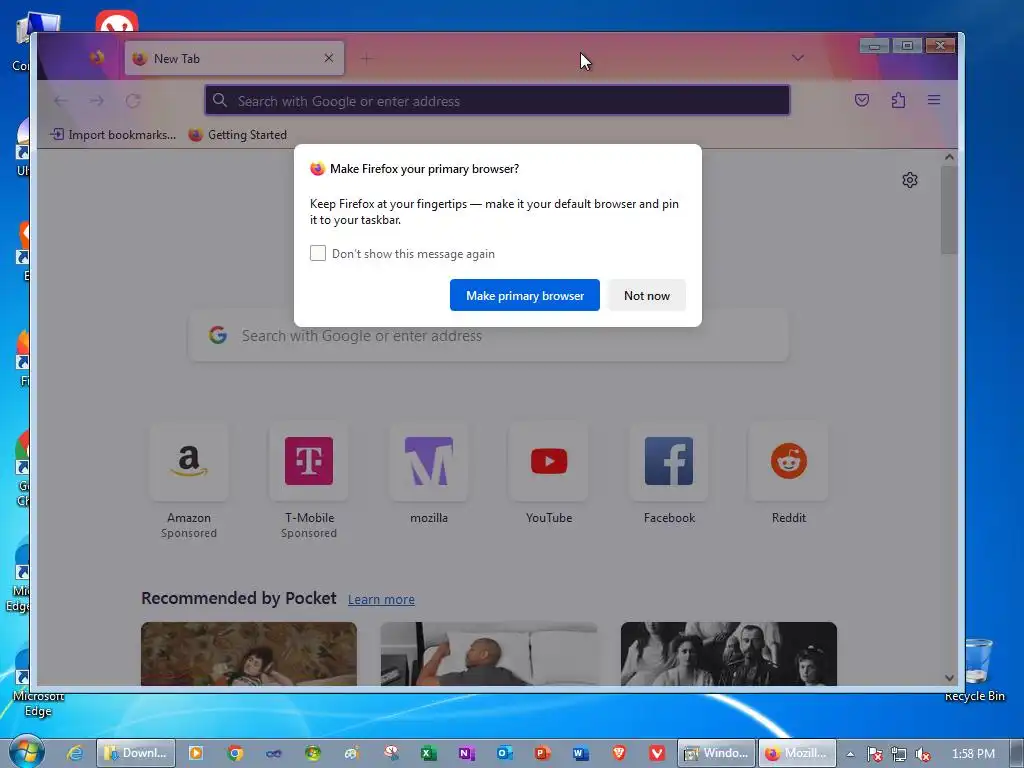Open the Windows Start menu

27,752
